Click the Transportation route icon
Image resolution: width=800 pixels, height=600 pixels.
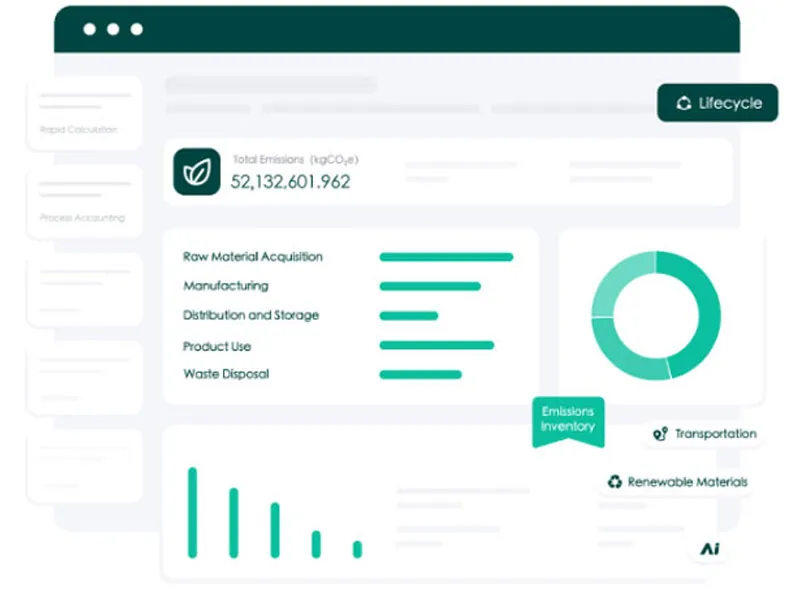coord(659,434)
